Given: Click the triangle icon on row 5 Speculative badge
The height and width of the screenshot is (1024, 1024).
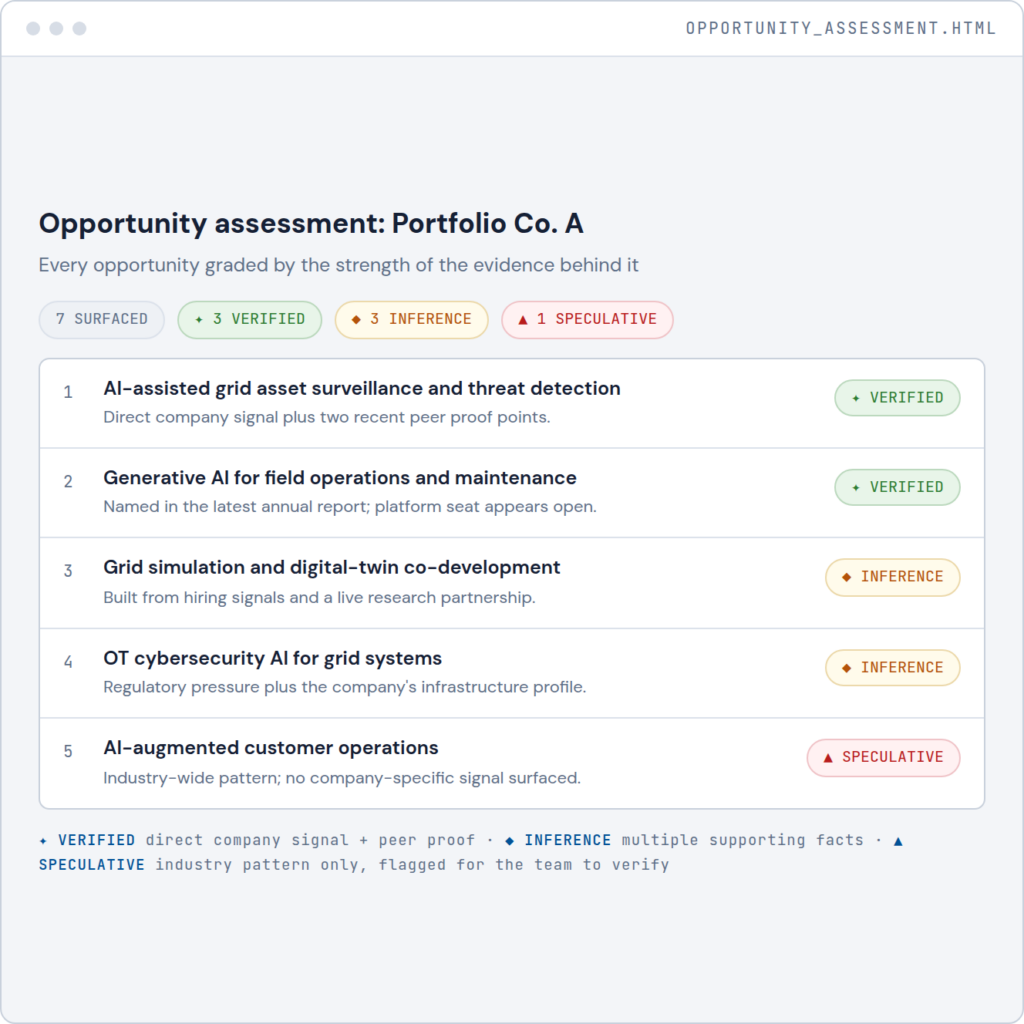Looking at the screenshot, I should [828, 758].
